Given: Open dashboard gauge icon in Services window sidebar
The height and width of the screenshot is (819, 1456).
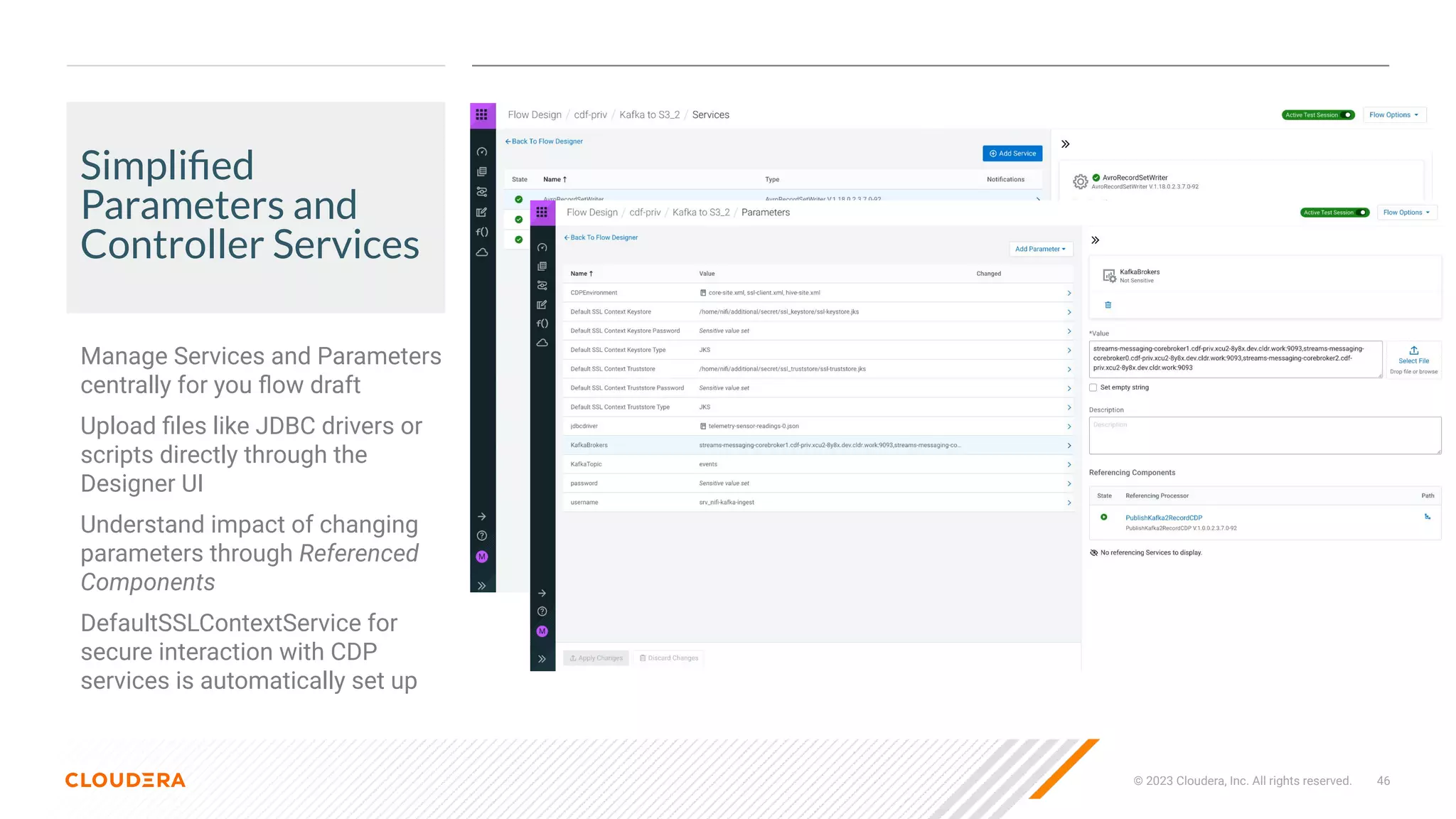Looking at the screenshot, I should (x=482, y=152).
